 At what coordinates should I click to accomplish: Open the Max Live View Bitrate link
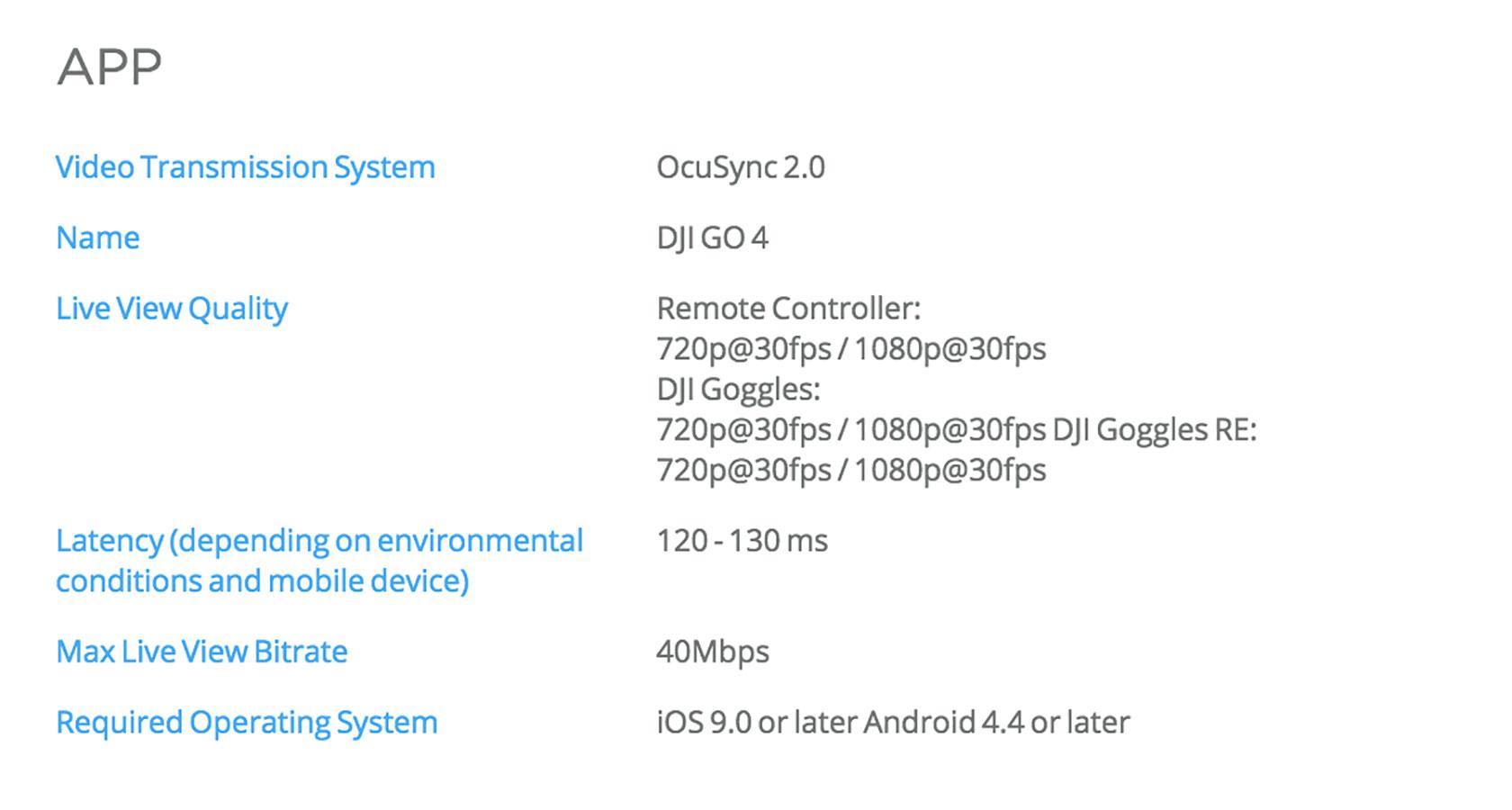coord(201,652)
